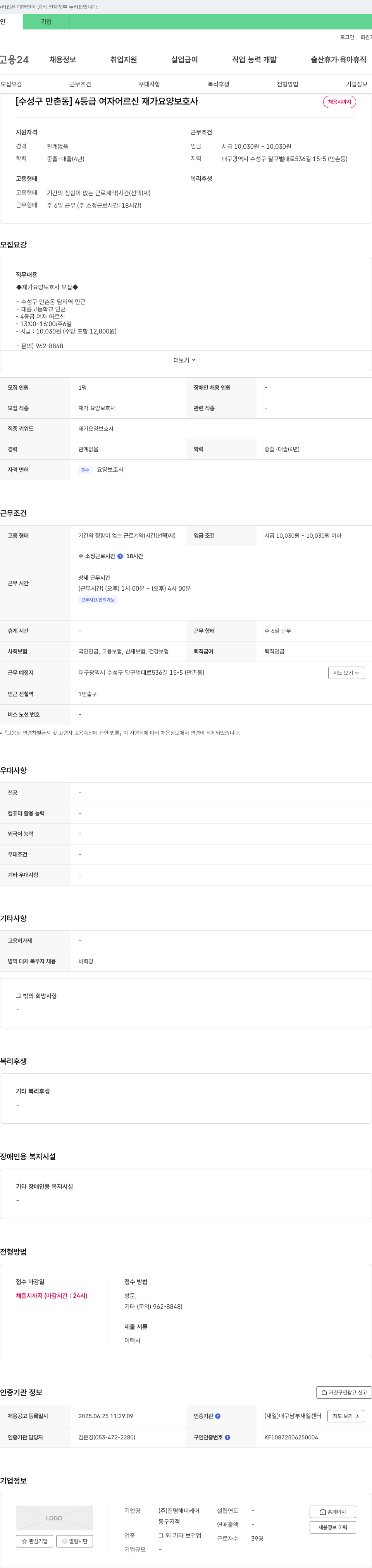Screen dimensions: 372x1568
Task: Switch to the 기업 tab
Action: [46, 22]
